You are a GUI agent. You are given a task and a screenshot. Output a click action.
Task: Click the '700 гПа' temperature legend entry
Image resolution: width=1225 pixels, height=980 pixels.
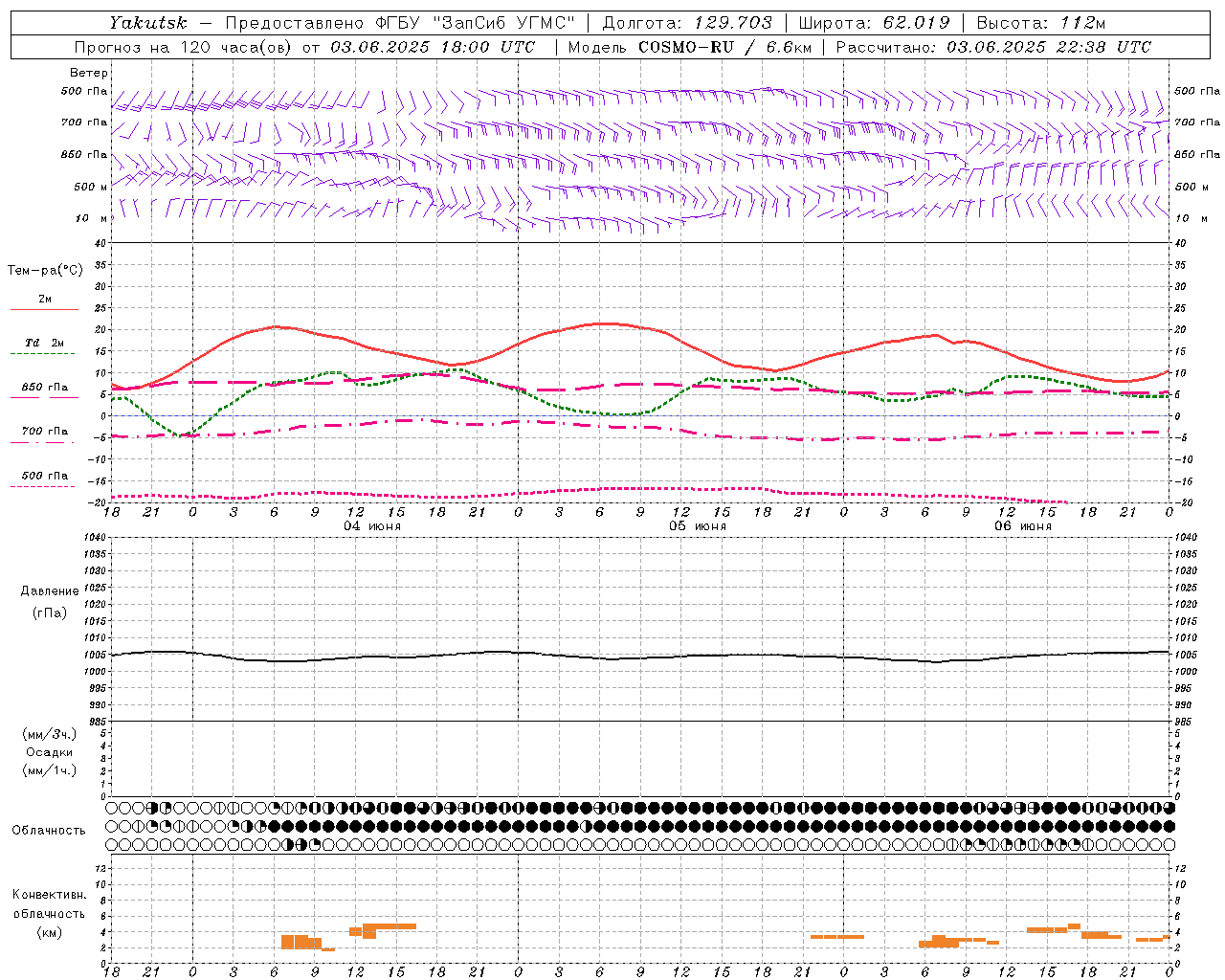pyautogui.click(x=44, y=432)
